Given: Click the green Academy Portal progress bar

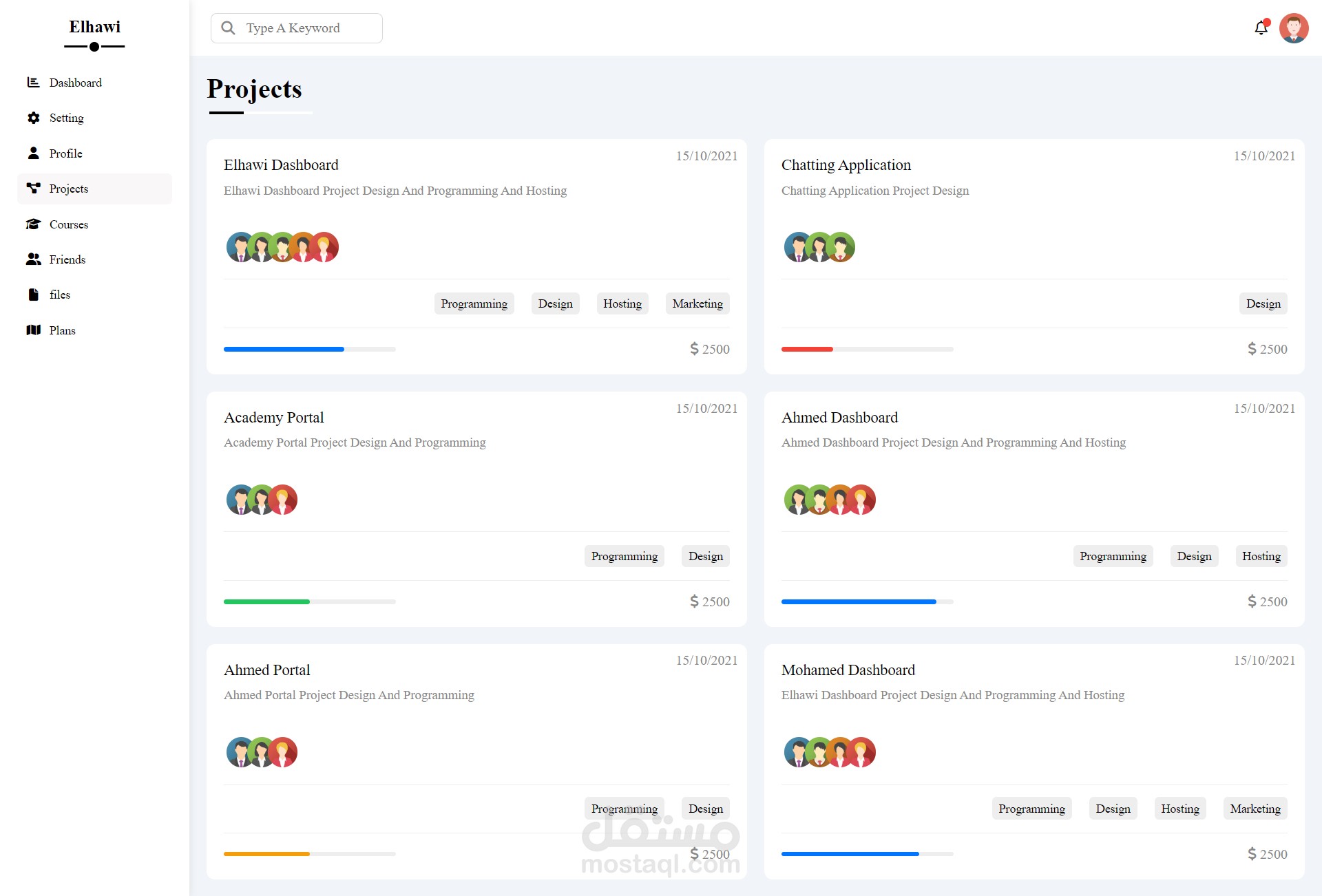Looking at the screenshot, I should coord(266,602).
